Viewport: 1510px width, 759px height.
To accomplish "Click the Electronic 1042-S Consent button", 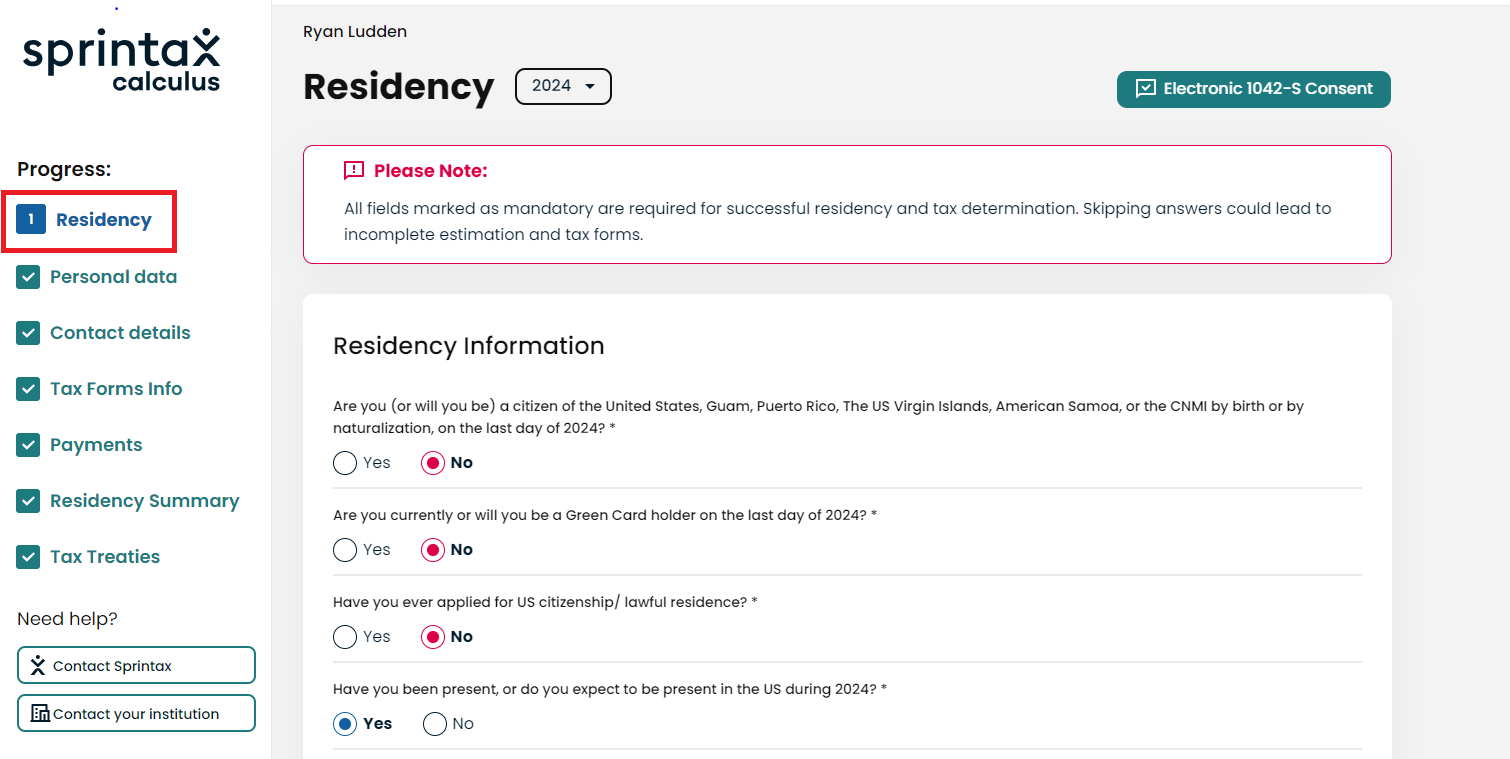I will coord(1253,89).
